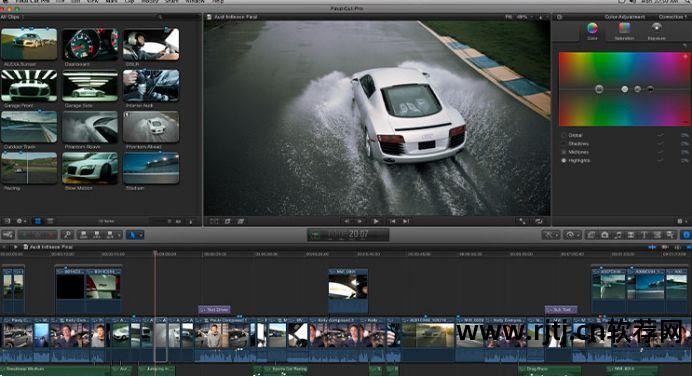Image resolution: width=692 pixels, height=377 pixels.
Task: Click the append clip edit button
Action: (x=110, y=235)
